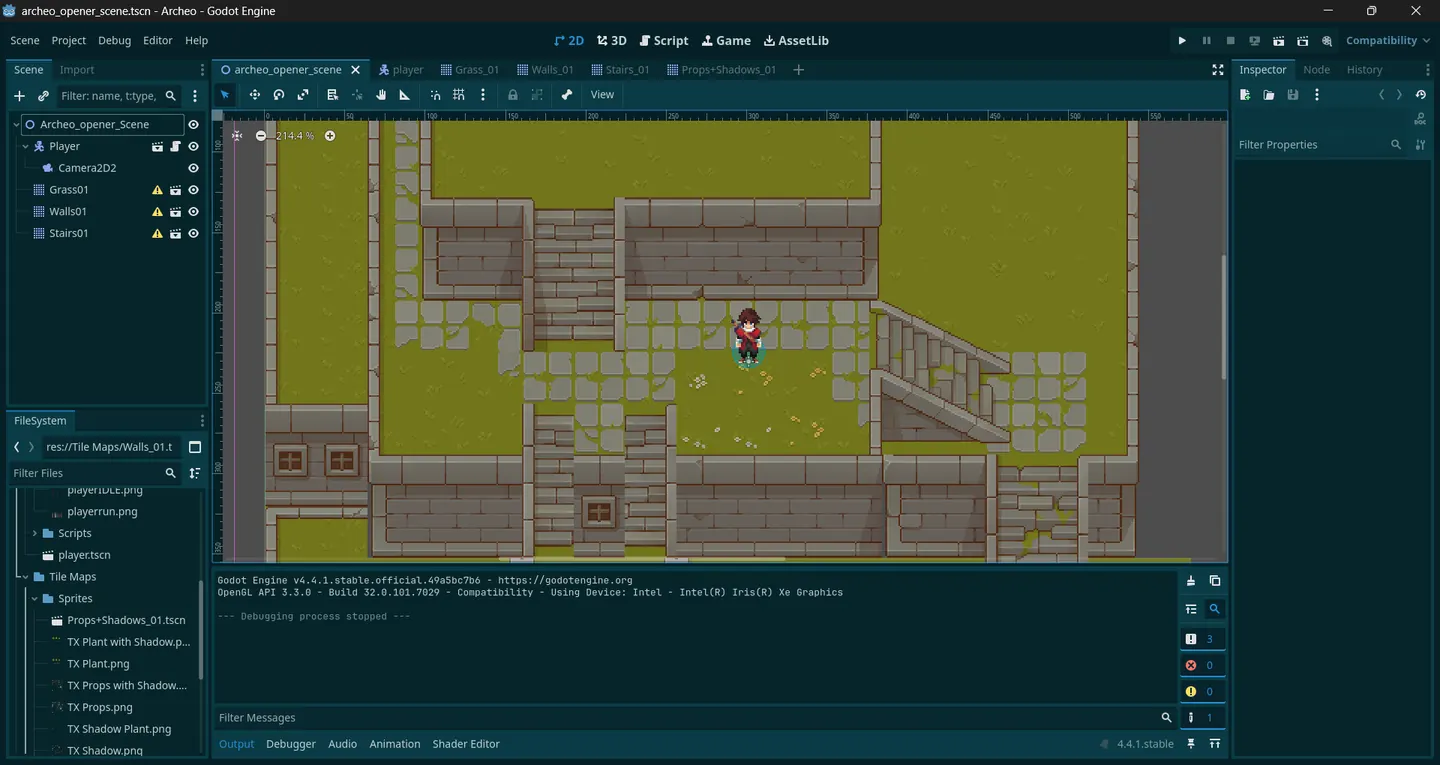Click the 214.4% zoom percentage control
The image size is (1440, 765).
coord(295,135)
